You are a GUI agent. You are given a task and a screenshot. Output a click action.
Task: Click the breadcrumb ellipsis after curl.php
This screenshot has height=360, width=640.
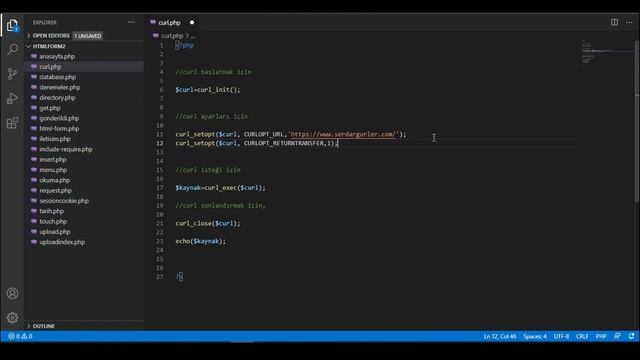193,36
